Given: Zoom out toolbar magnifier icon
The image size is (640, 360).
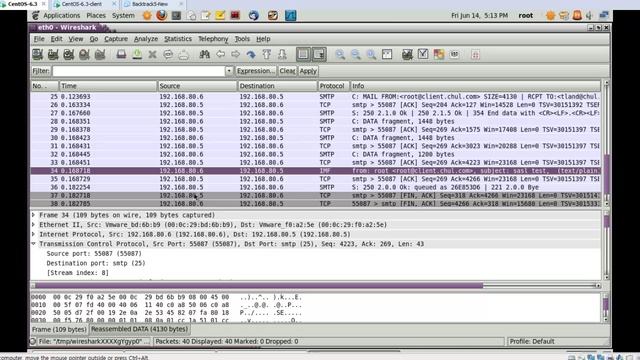Looking at the screenshot, I should 356,54.
